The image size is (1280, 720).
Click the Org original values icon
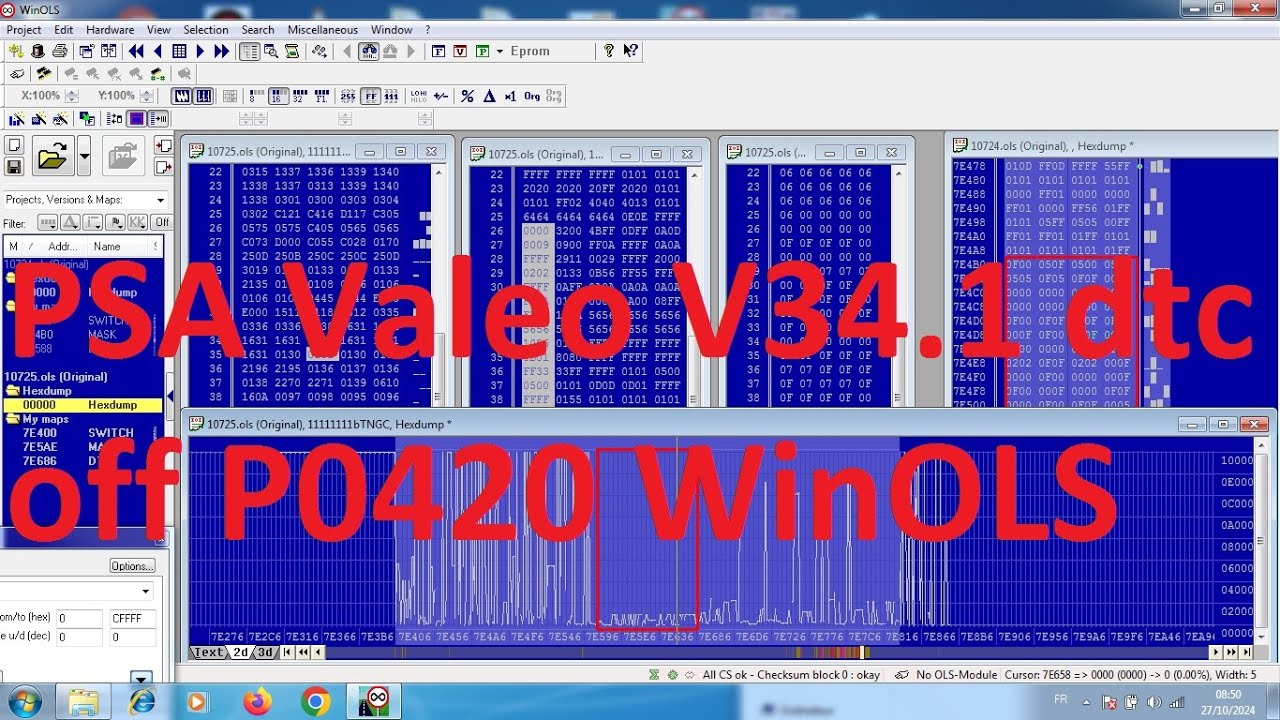pyautogui.click(x=532, y=96)
